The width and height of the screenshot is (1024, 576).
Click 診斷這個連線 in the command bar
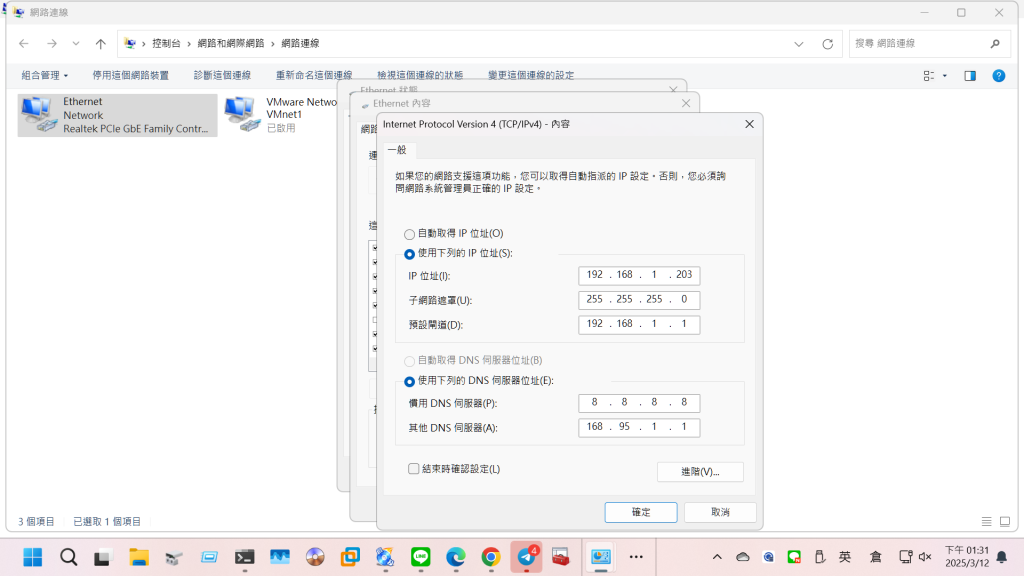click(222, 75)
